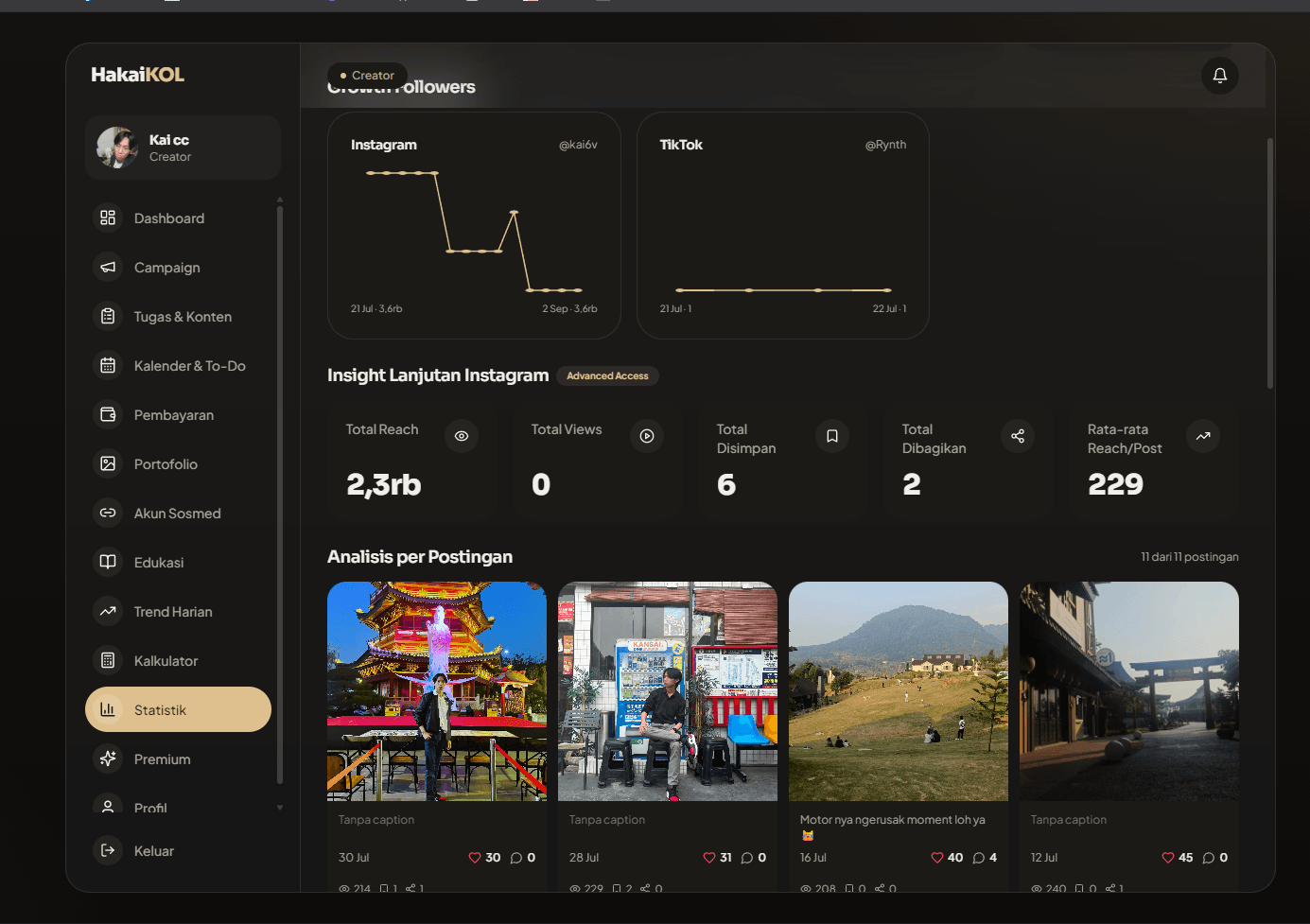
Task: Click the '@kai6v' Instagram handle
Action: coord(578,145)
